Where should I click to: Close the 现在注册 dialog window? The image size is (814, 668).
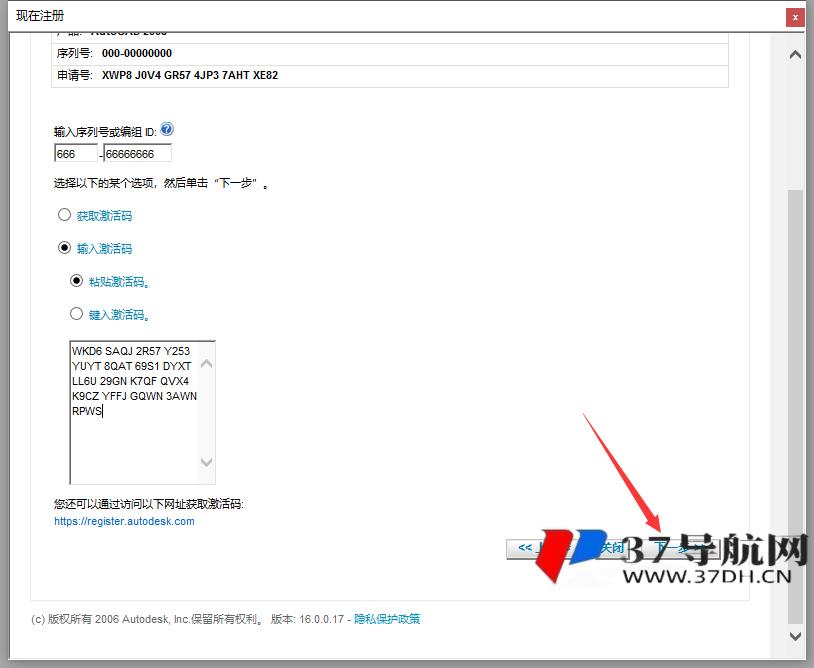(x=795, y=17)
